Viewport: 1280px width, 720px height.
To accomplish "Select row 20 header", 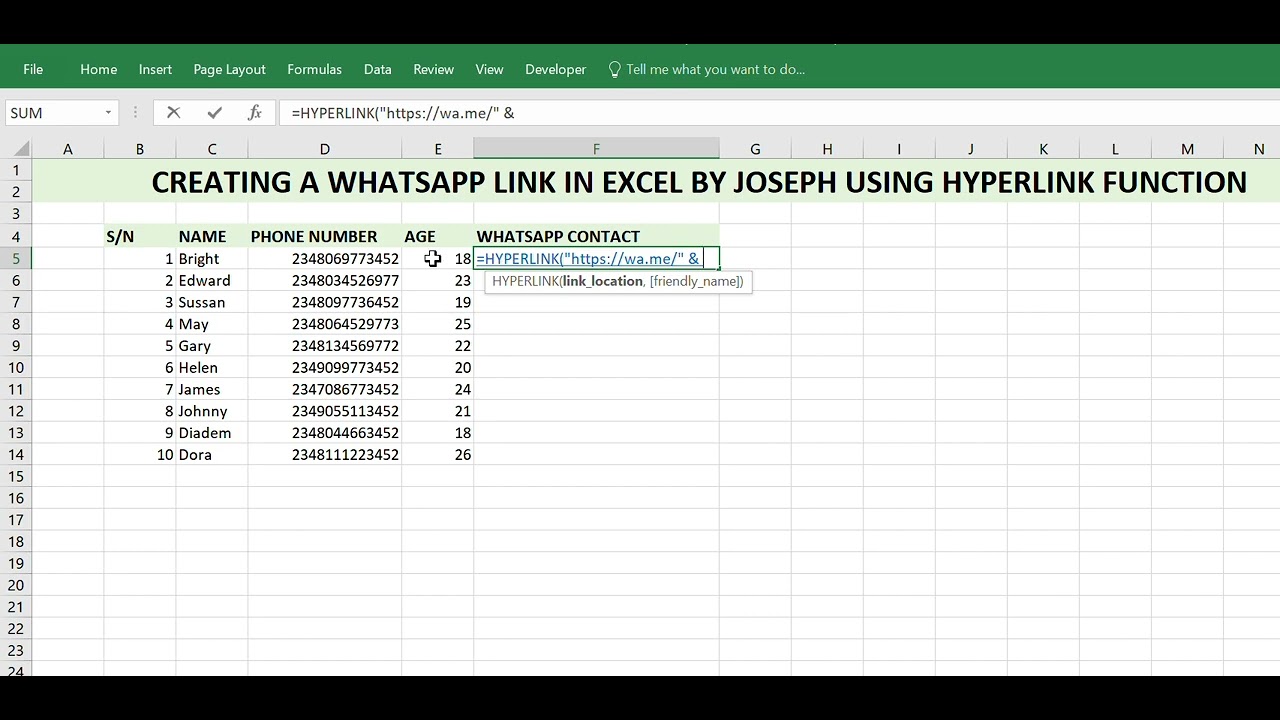I will coord(16,586).
